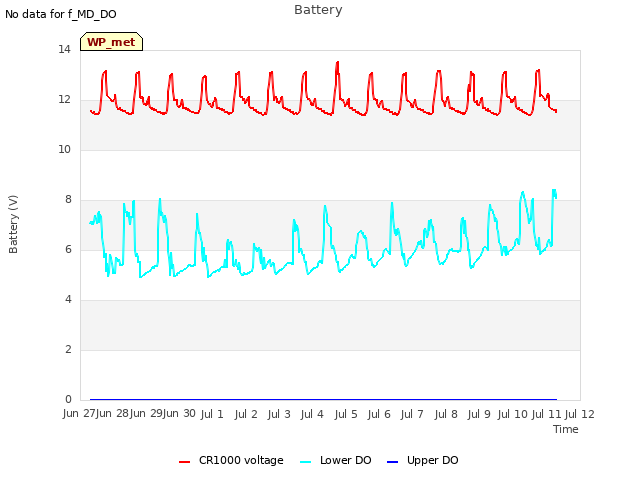Click the Battery (V) y-axis label
The image size is (640, 480).
coord(13,224)
